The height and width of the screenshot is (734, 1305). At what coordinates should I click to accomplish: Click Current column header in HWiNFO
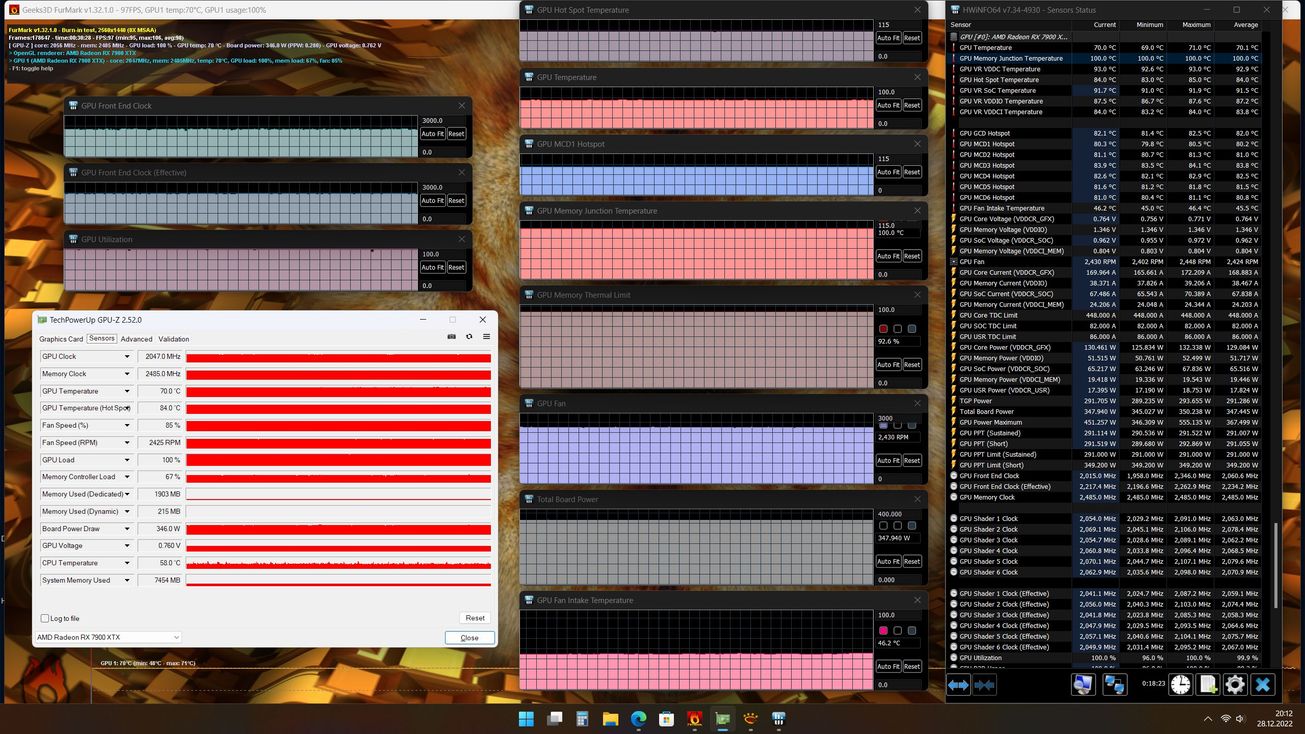click(x=1105, y=24)
